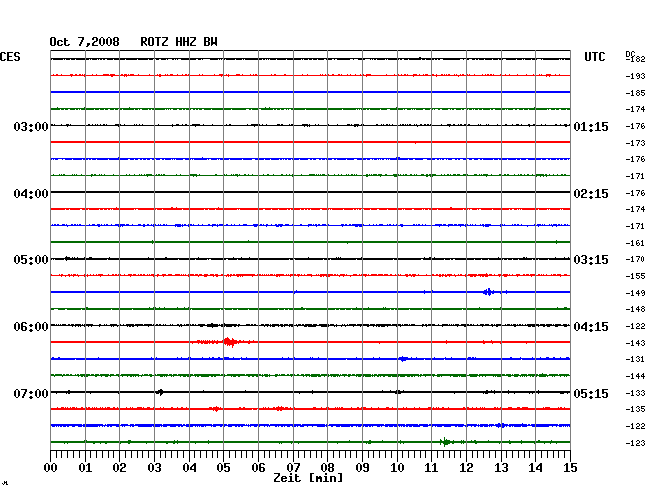The image size is (650, 494).
Task: Click the DC offset value -131
Action: point(635,359)
